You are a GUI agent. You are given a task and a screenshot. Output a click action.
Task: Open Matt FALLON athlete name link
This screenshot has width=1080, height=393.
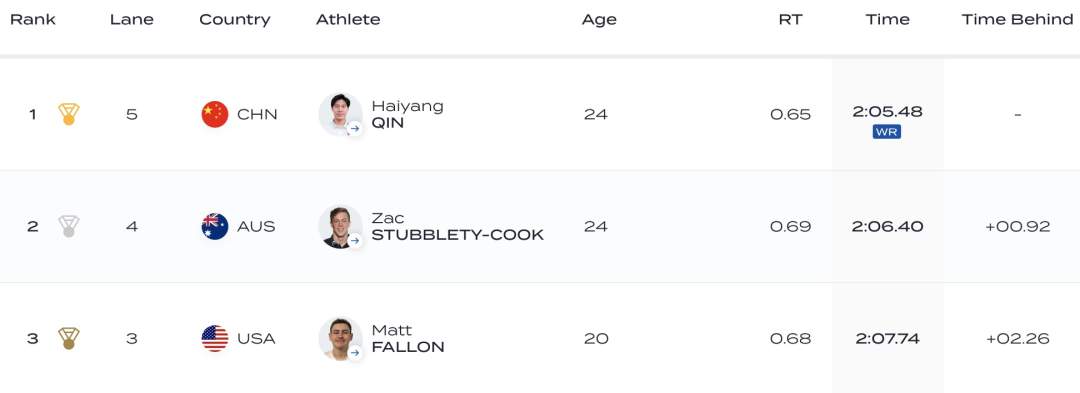tap(408, 339)
